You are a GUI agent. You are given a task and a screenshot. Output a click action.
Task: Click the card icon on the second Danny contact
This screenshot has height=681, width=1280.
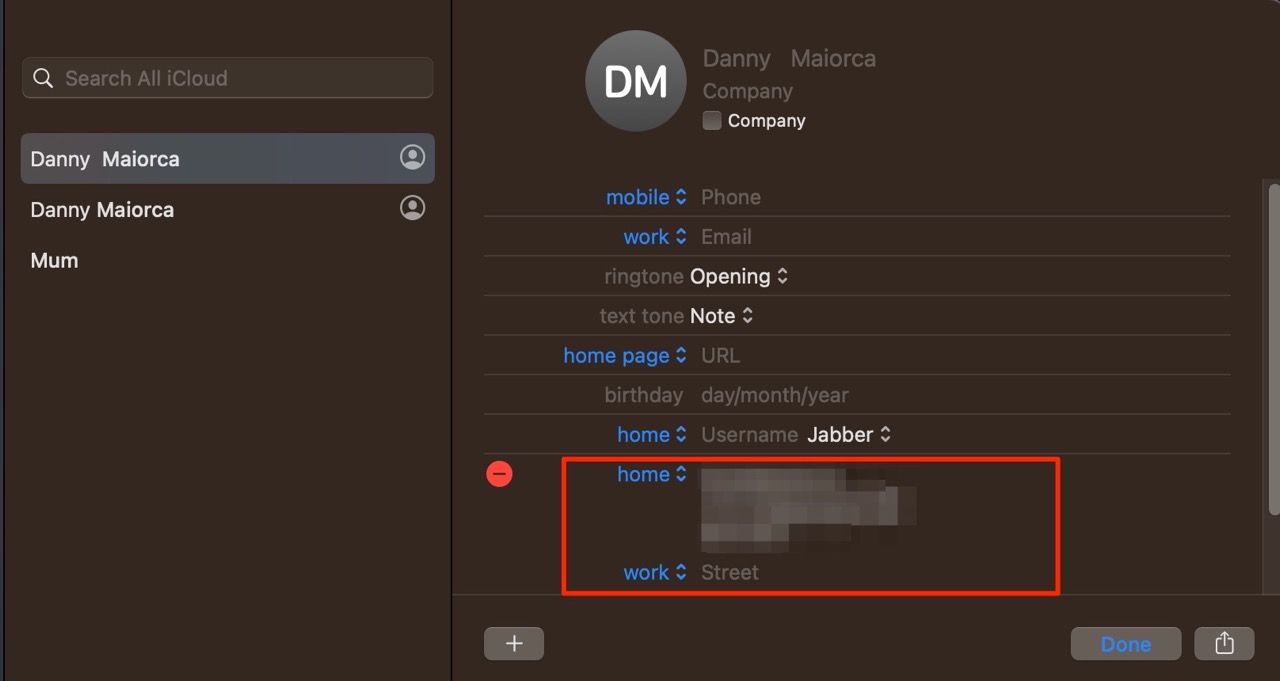coord(412,207)
